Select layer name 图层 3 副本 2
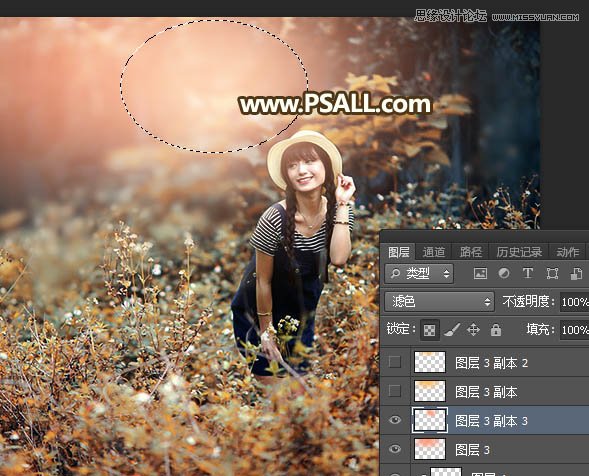 coord(492,363)
